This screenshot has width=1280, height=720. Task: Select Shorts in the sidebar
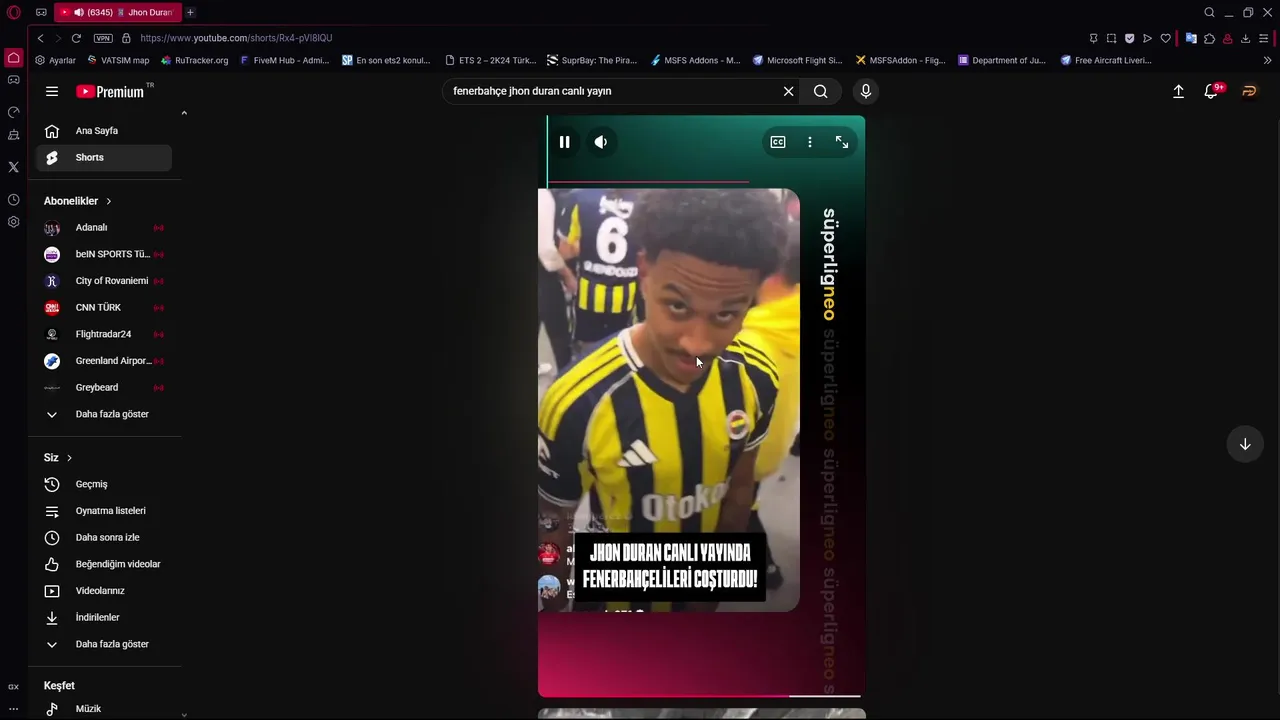104,157
